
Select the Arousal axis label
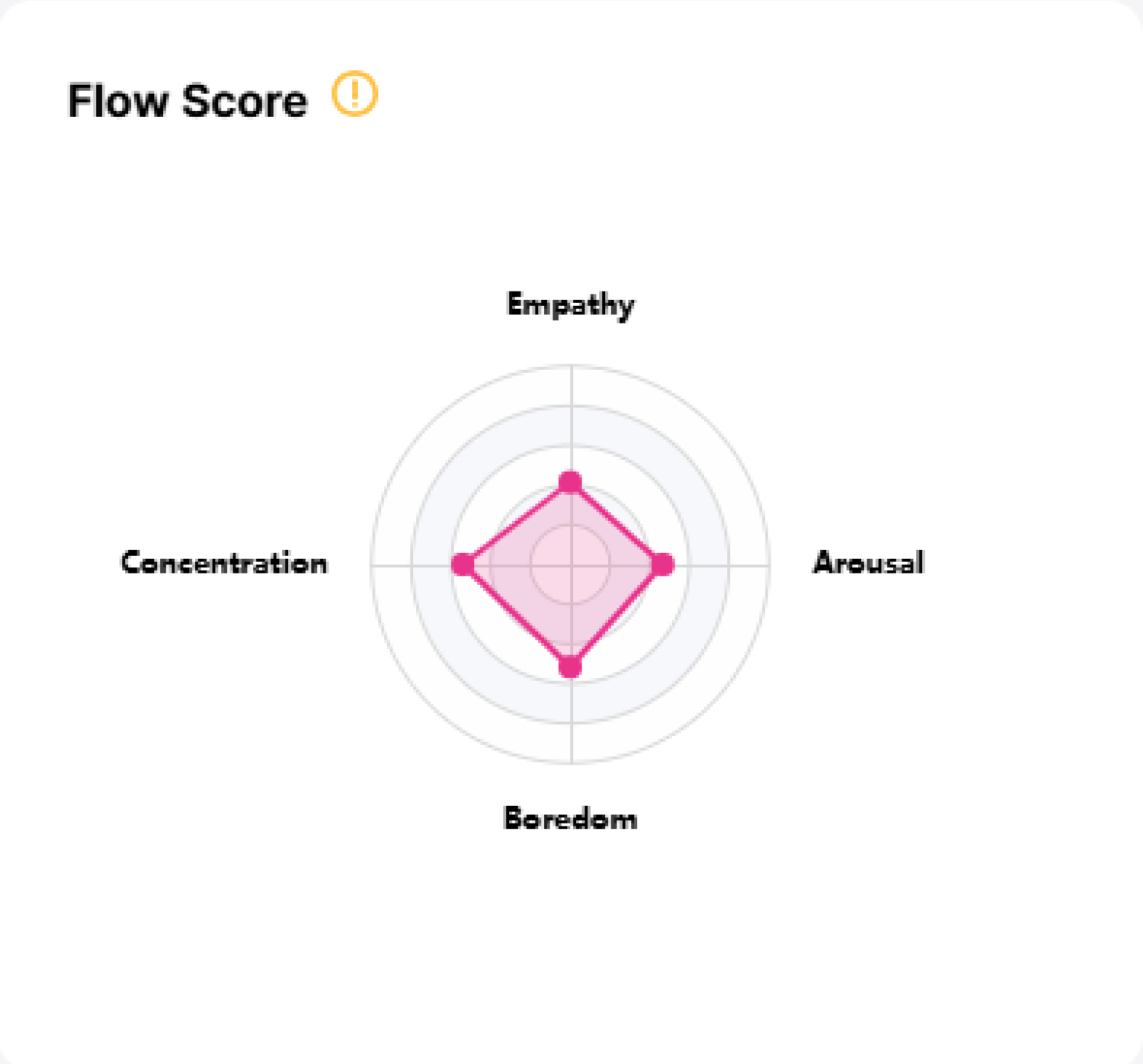[868, 563]
